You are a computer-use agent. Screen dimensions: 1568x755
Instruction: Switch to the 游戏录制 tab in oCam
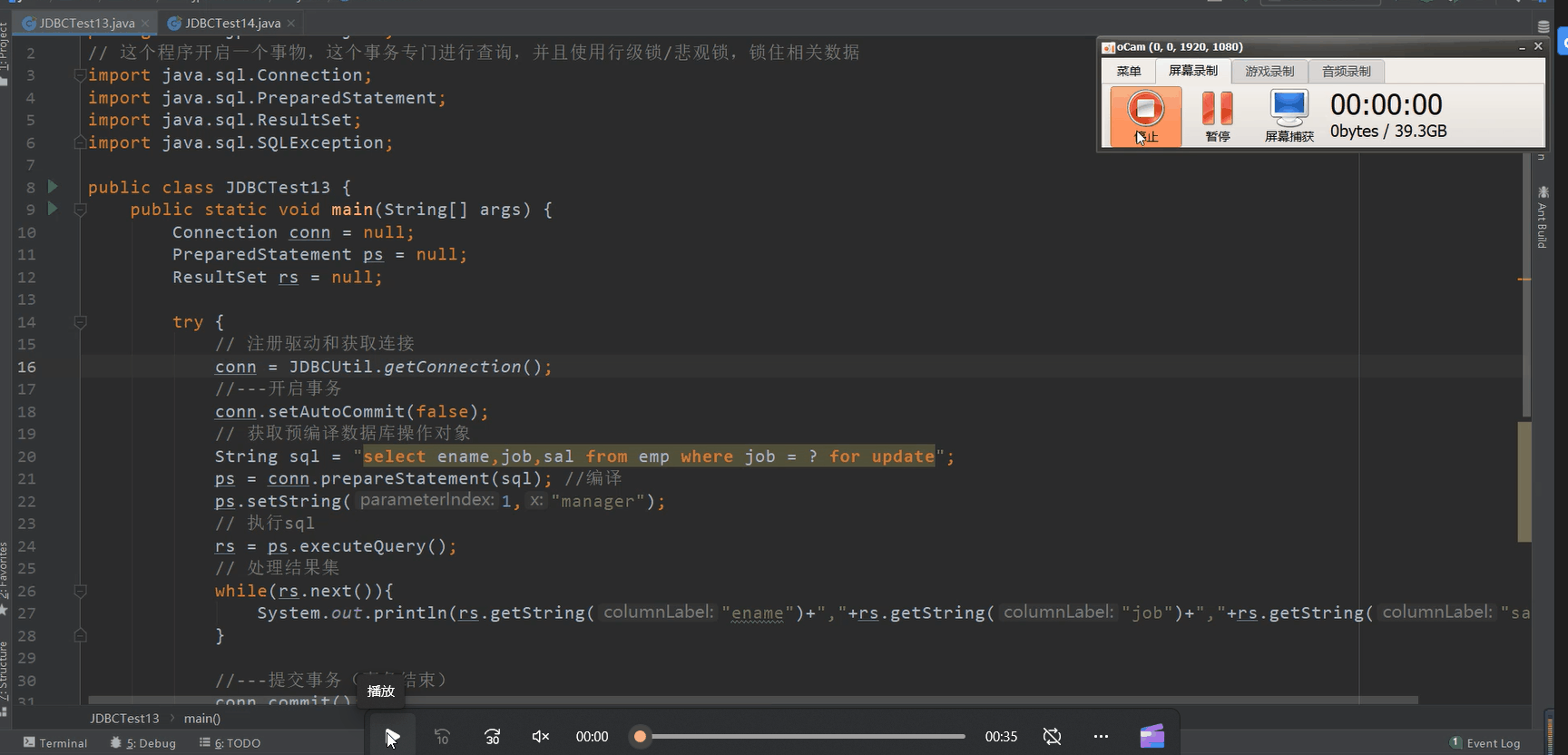(x=1269, y=71)
